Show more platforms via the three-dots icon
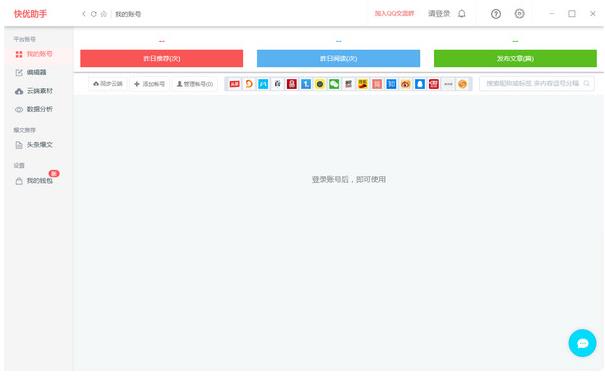The height and width of the screenshot is (388, 605). (x=448, y=84)
